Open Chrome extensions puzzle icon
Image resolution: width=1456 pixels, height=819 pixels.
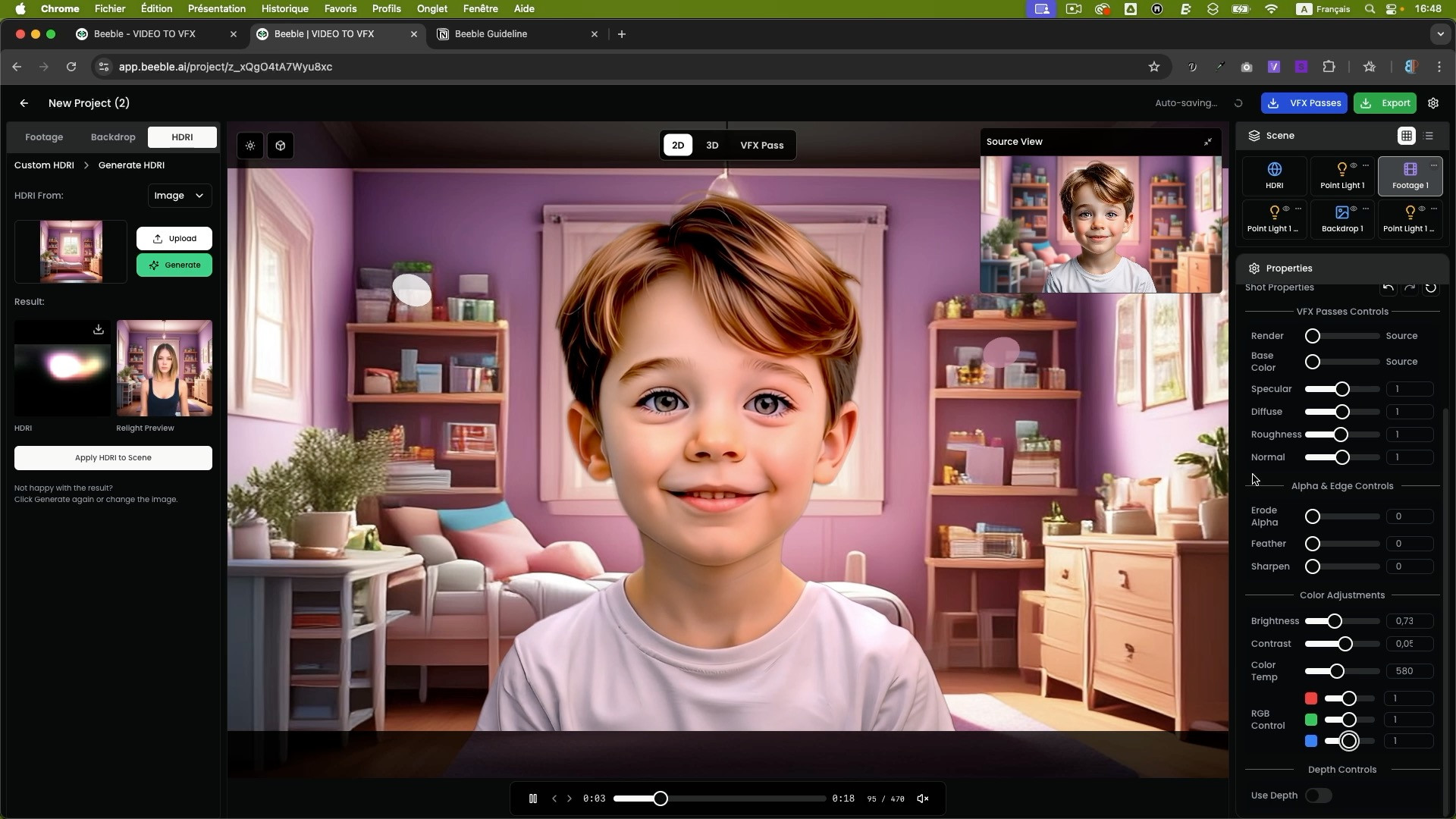coord(1329,67)
